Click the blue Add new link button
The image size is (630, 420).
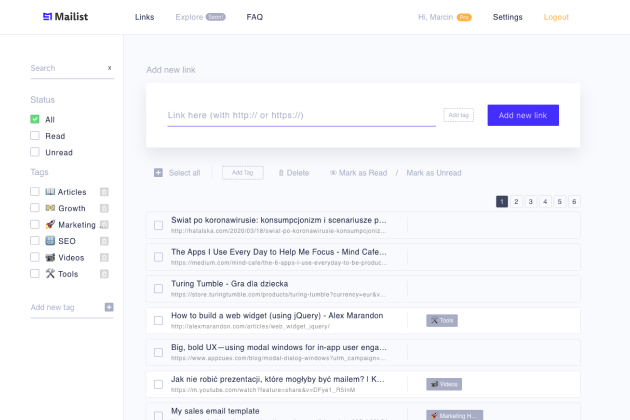[x=523, y=115]
